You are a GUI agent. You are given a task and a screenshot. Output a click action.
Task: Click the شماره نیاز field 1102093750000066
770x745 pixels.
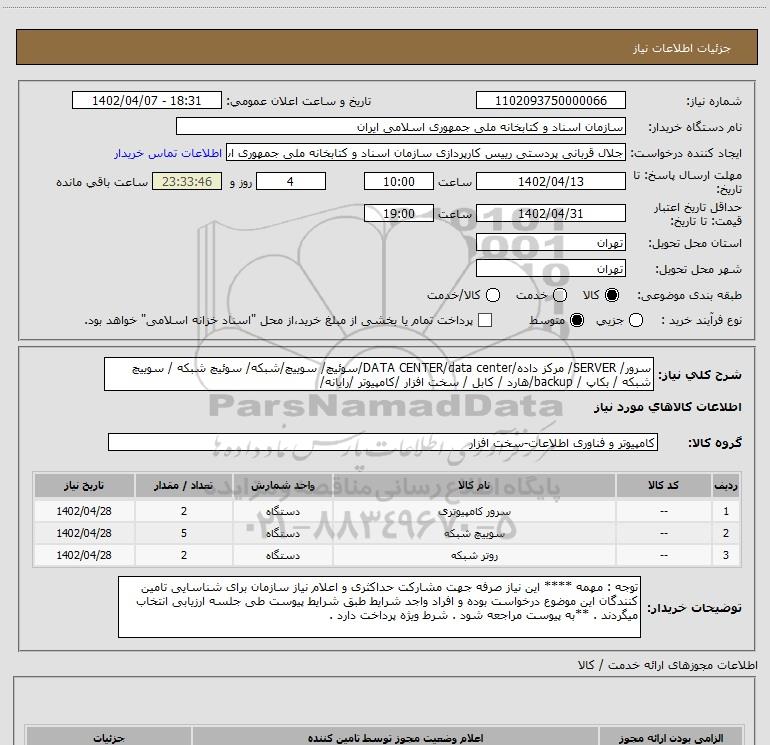click(550, 100)
